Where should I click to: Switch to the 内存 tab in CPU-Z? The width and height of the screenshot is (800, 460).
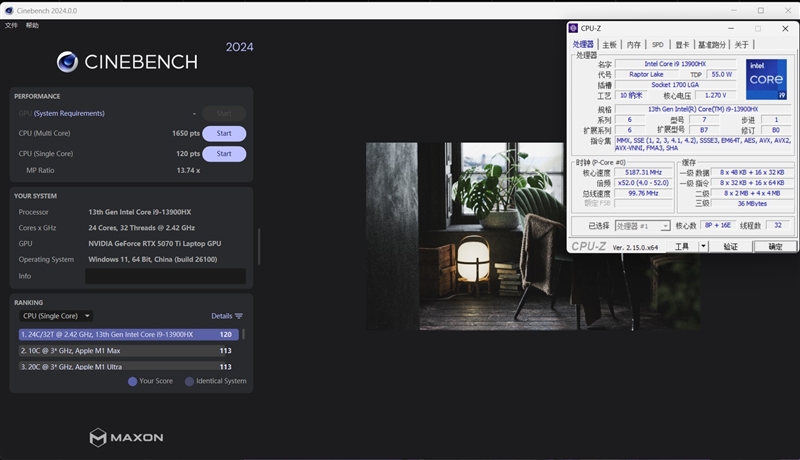click(x=634, y=45)
